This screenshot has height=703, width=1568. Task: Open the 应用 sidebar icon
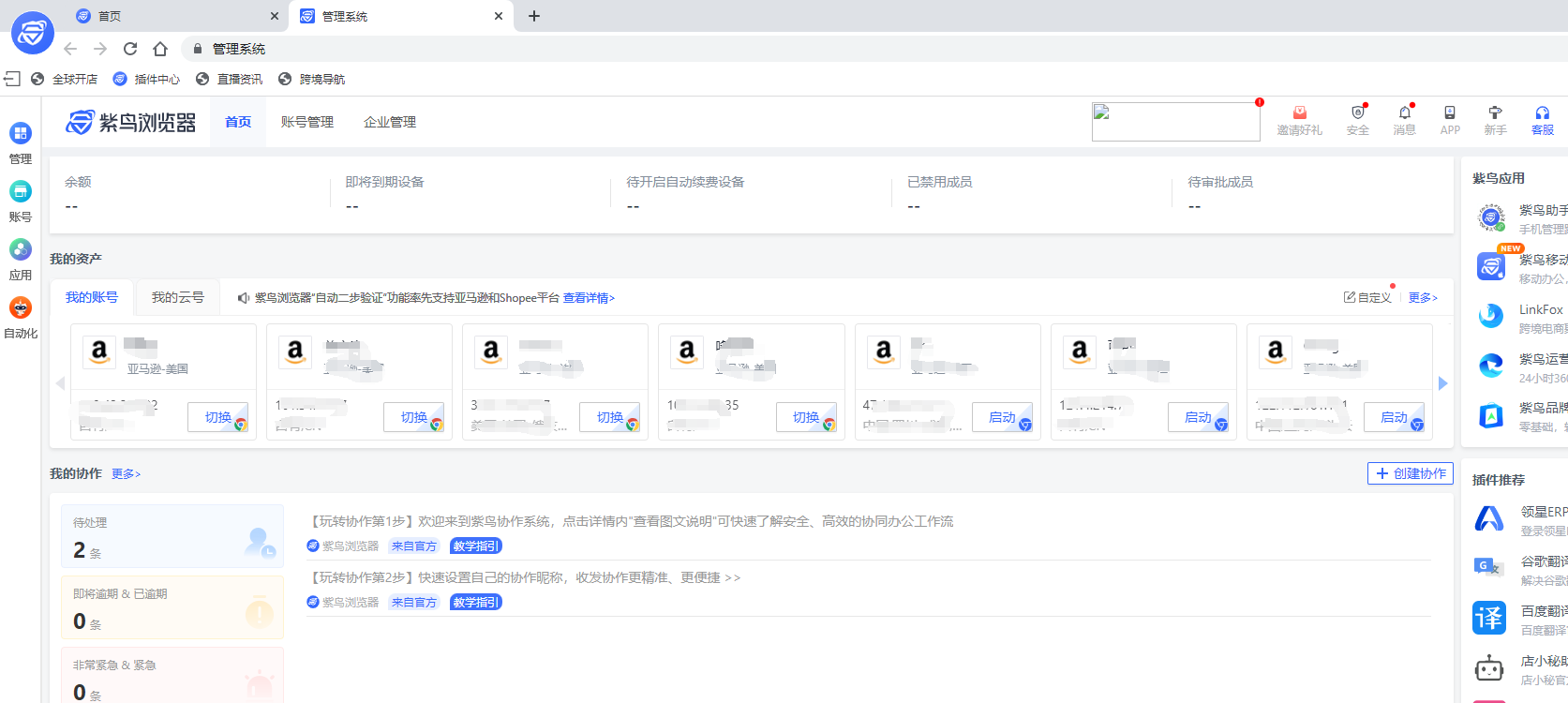point(21,250)
